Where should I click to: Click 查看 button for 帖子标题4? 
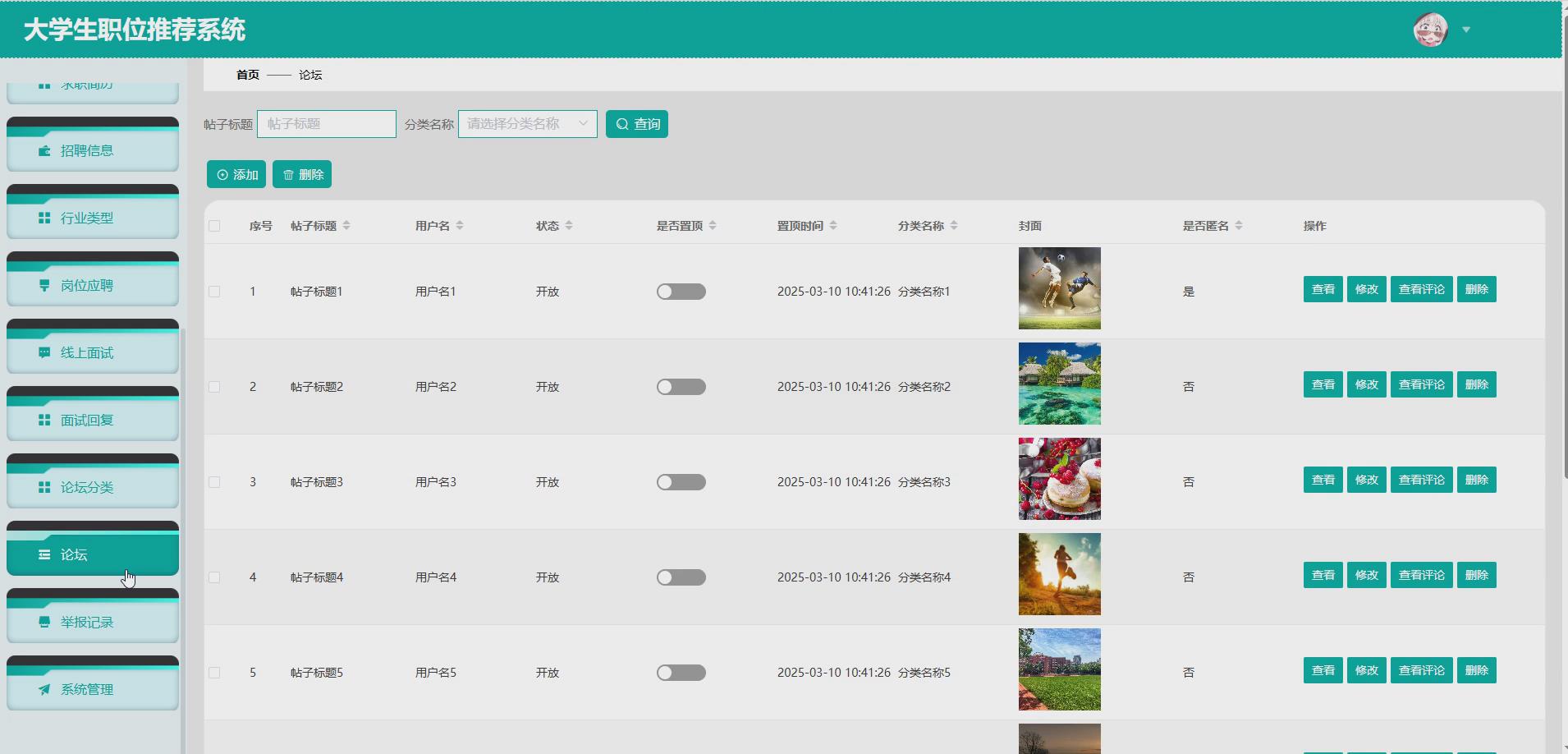[x=1323, y=575]
